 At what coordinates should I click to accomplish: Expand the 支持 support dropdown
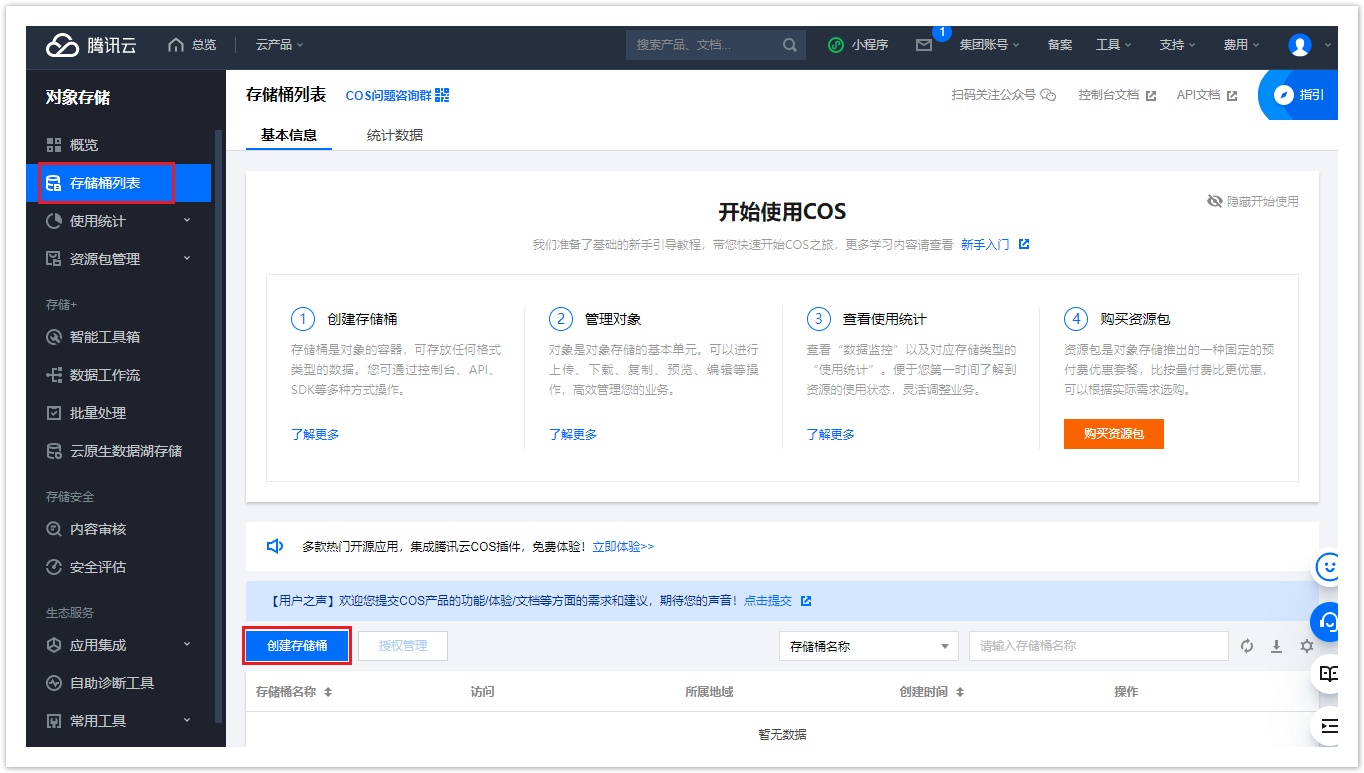tap(1177, 45)
